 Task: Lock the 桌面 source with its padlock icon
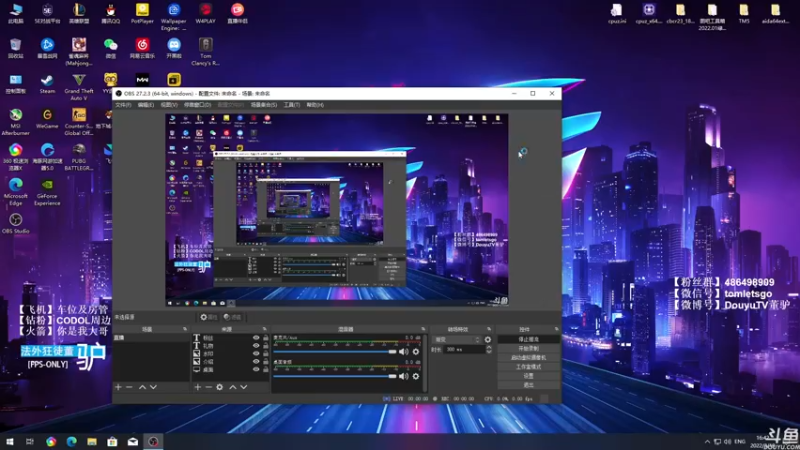point(265,369)
